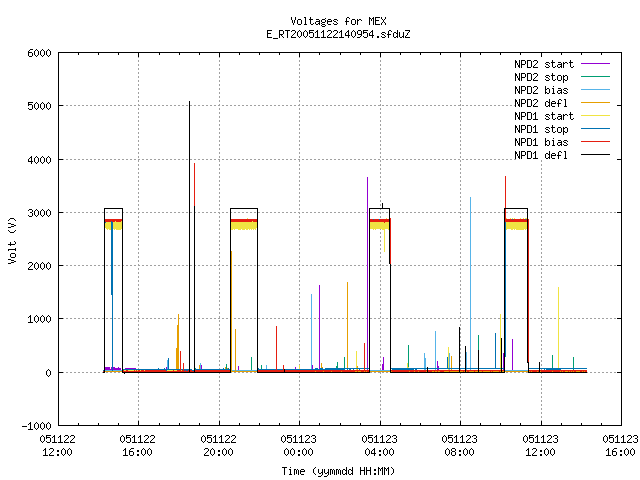The height and width of the screenshot is (480, 640).
Task: Click the 'Time (yymmdd HH:MM)' x-axis title
Action: point(338,471)
